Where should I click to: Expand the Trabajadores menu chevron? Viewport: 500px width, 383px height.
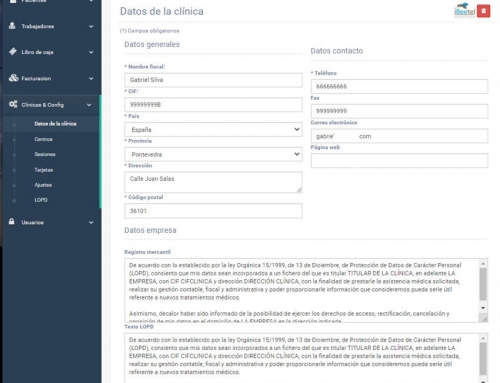point(91,26)
